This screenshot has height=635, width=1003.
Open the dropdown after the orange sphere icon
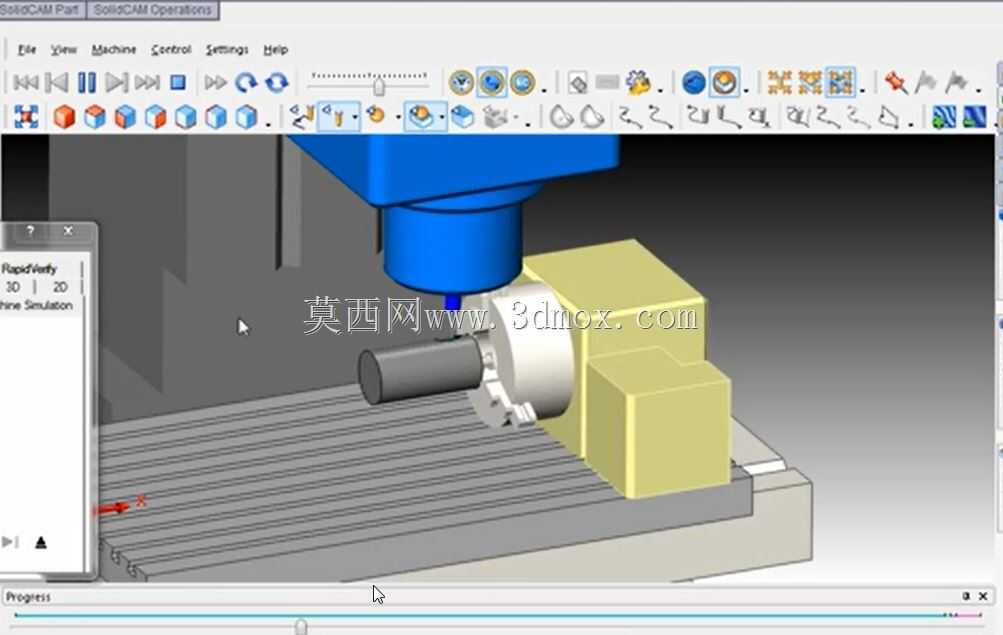tap(746, 89)
